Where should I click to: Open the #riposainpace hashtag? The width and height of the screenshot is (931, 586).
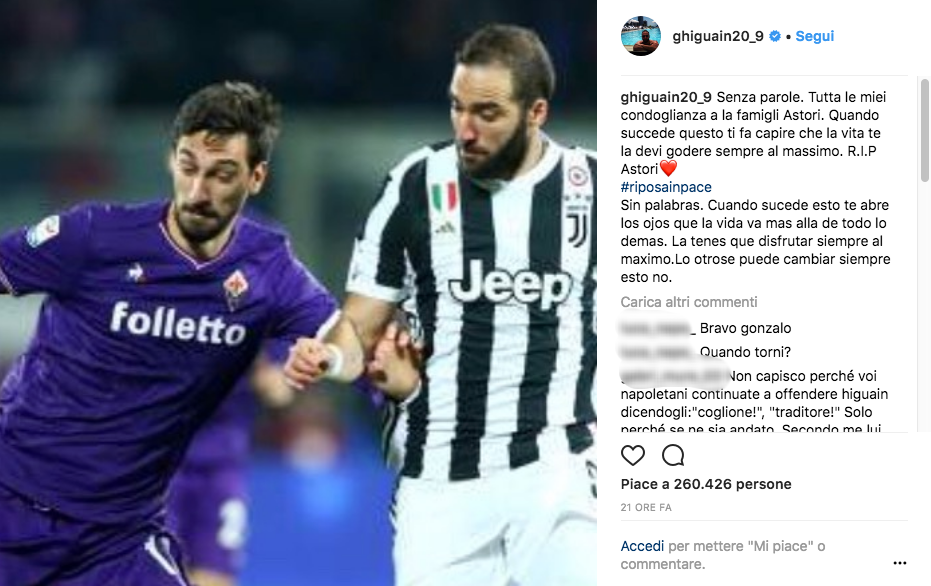(x=666, y=187)
